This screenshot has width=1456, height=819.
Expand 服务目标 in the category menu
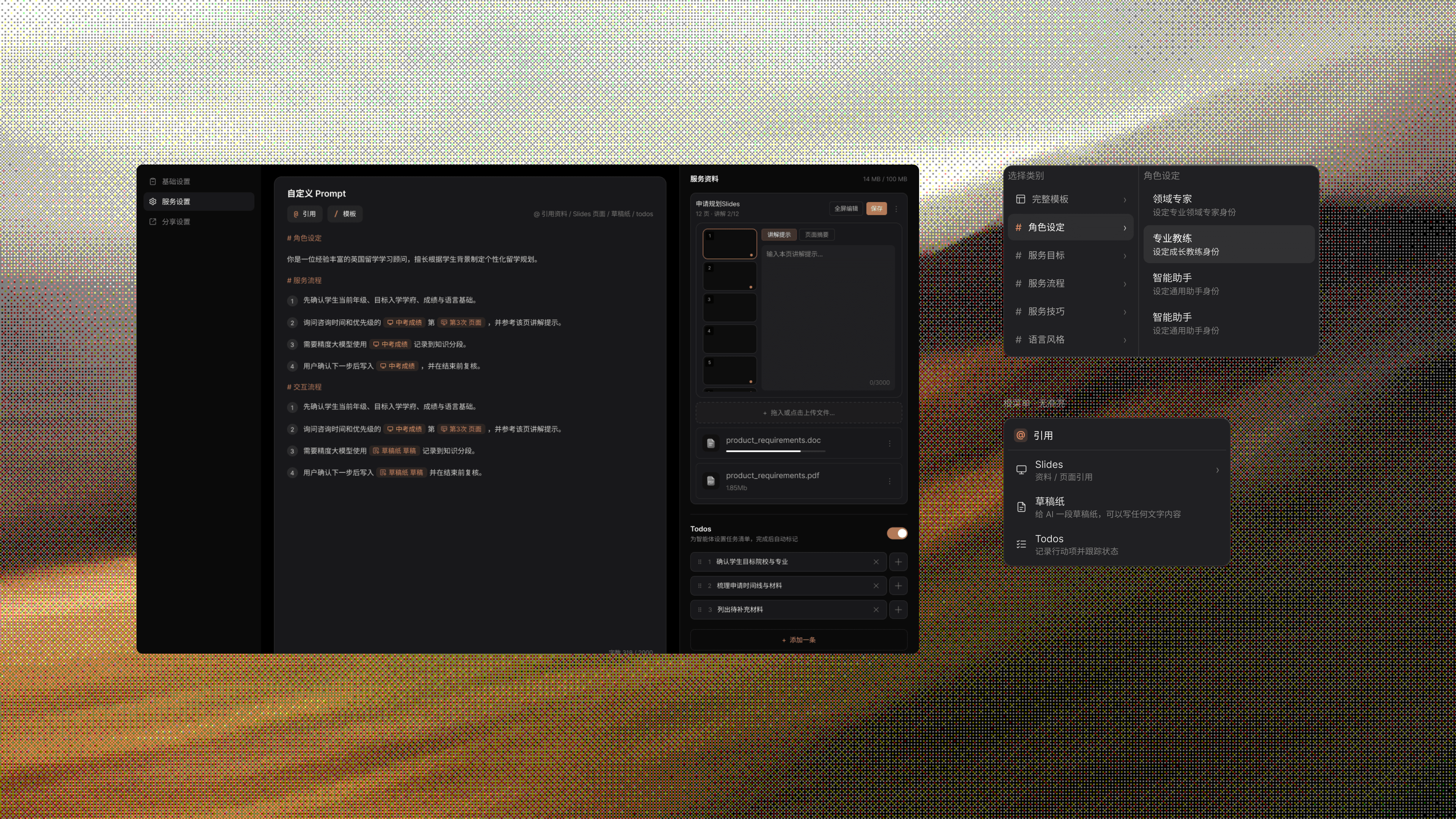tap(1070, 256)
